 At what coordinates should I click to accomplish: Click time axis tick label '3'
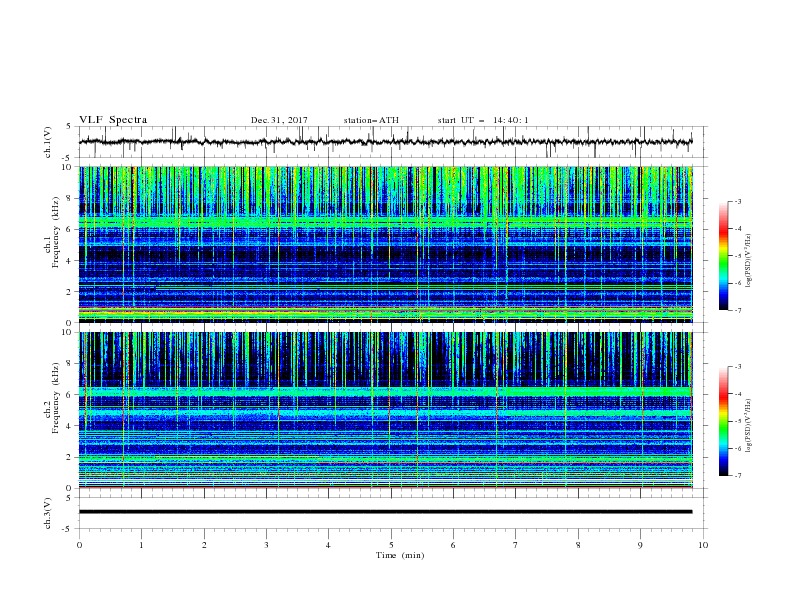(266, 545)
